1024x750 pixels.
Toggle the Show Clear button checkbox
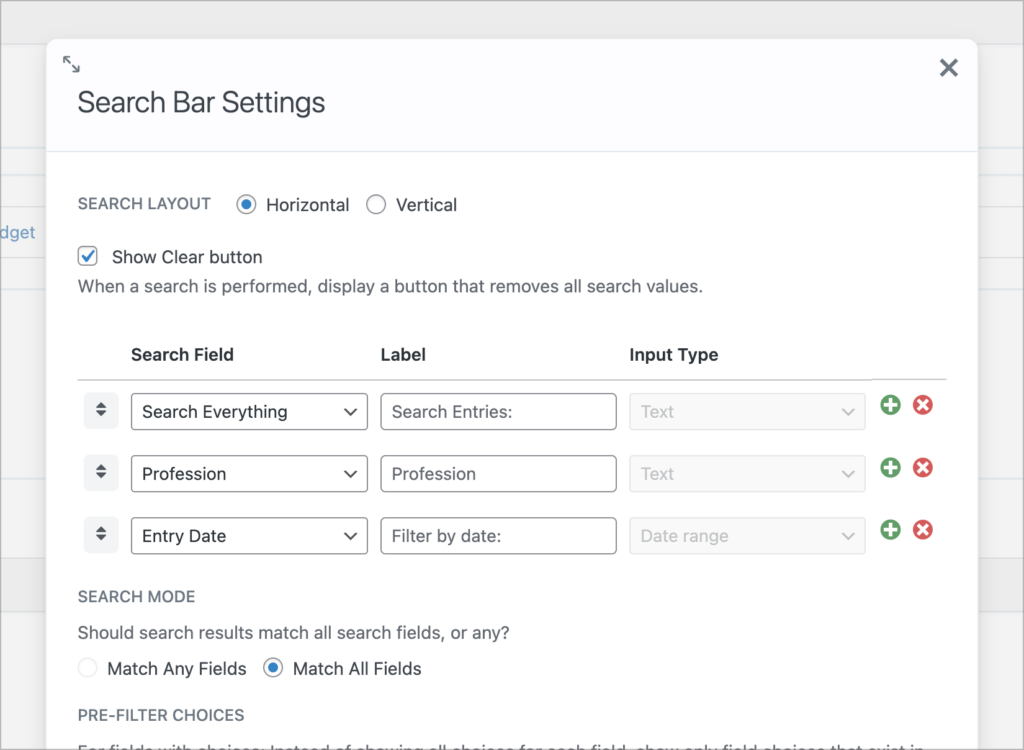pyautogui.click(x=88, y=256)
